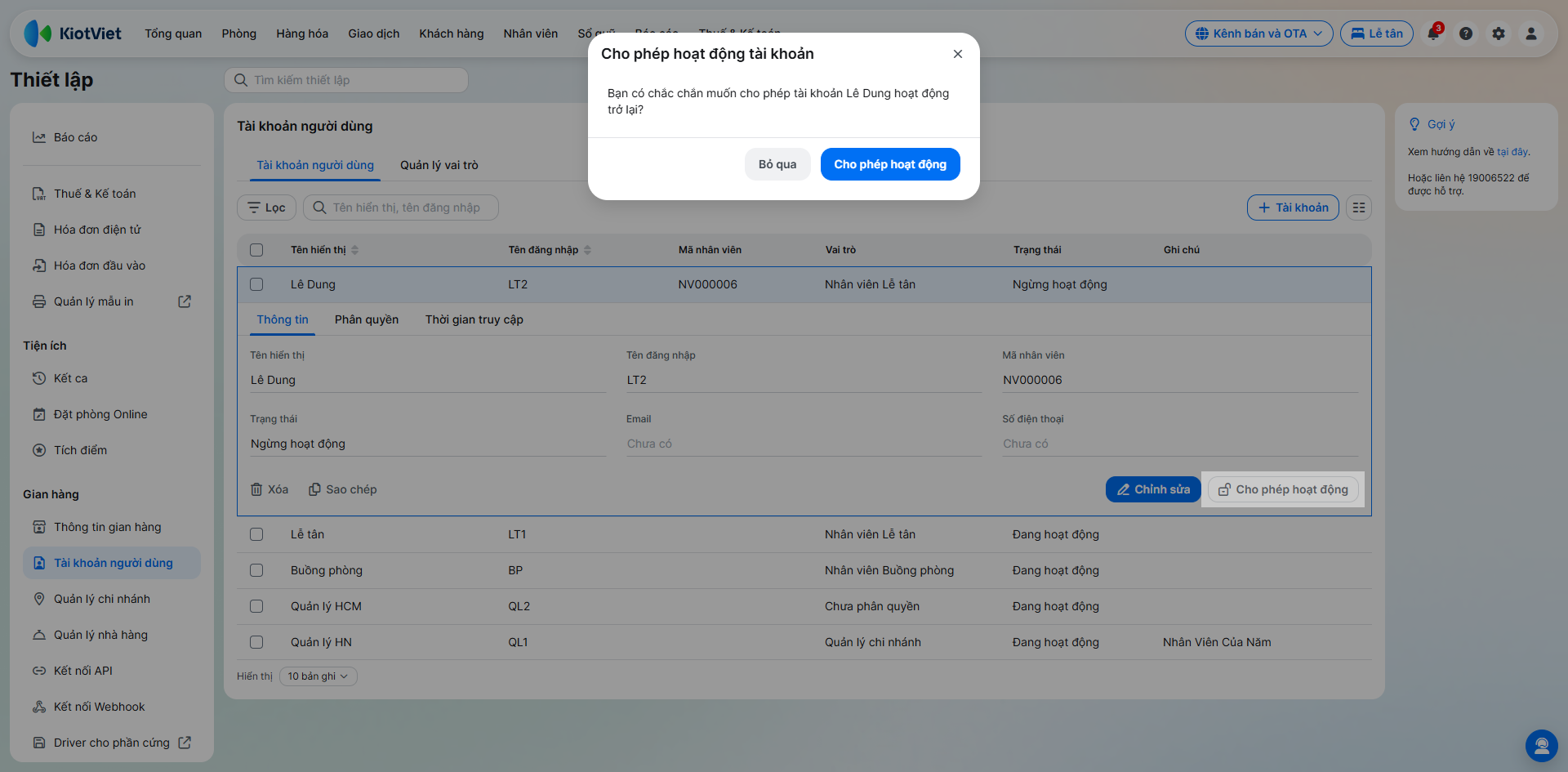Open Đặt phòng Online sidebar item
This screenshot has width=1568, height=772.
coord(112,414)
